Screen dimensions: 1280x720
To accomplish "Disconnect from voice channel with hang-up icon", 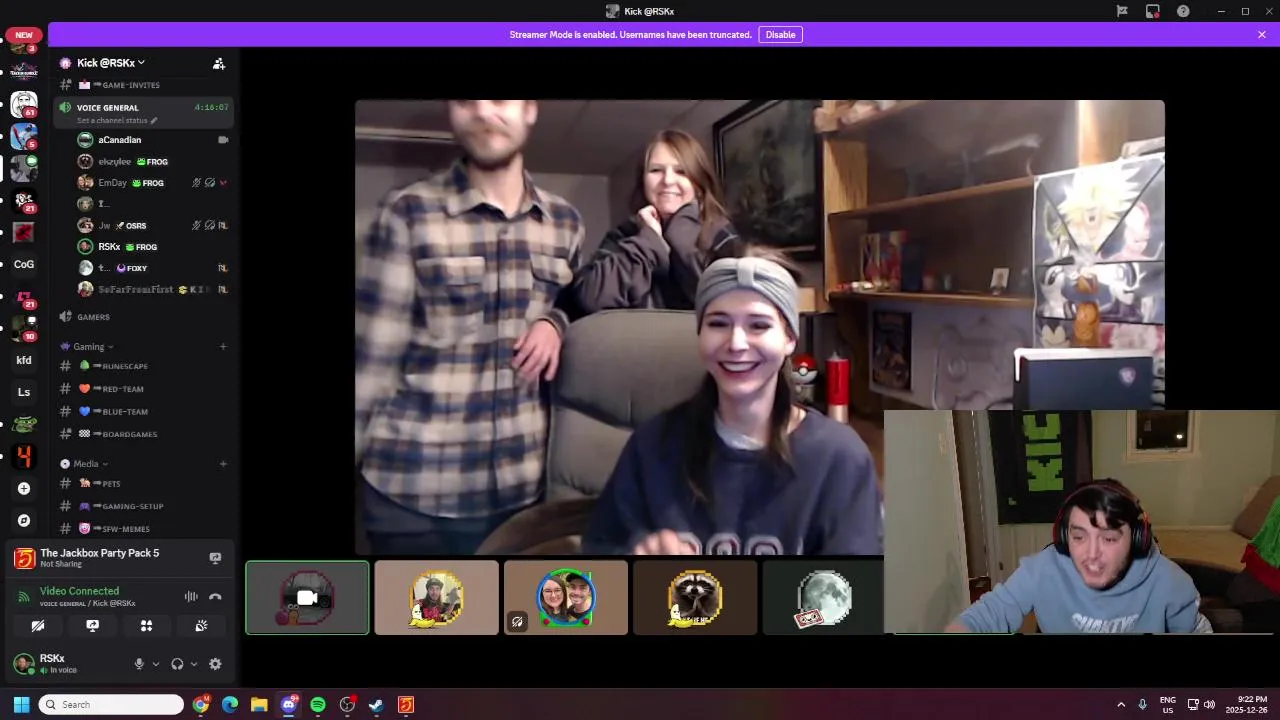I will pyautogui.click(x=215, y=597).
